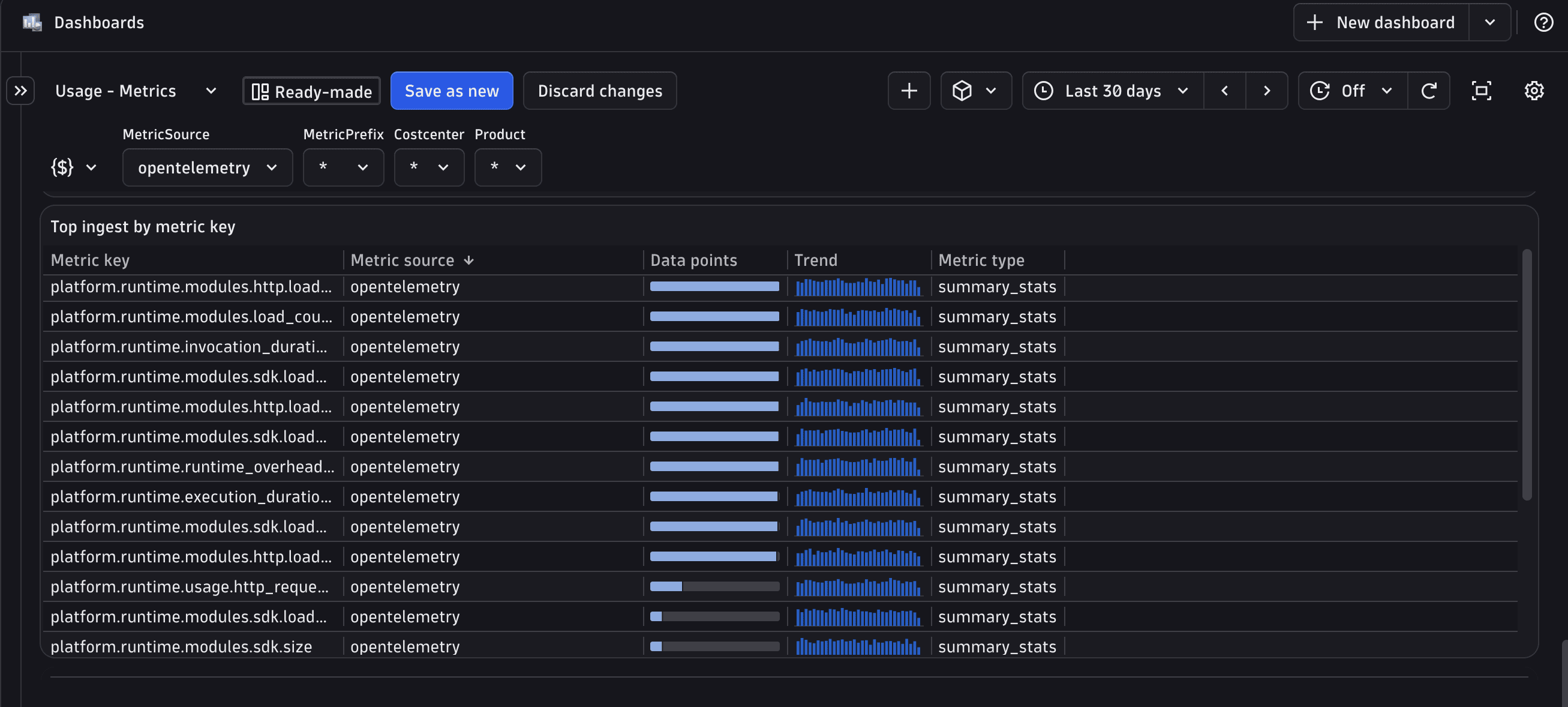The height and width of the screenshot is (707, 1568).
Task: Enter fullscreen presentation mode
Action: [x=1481, y=91]
